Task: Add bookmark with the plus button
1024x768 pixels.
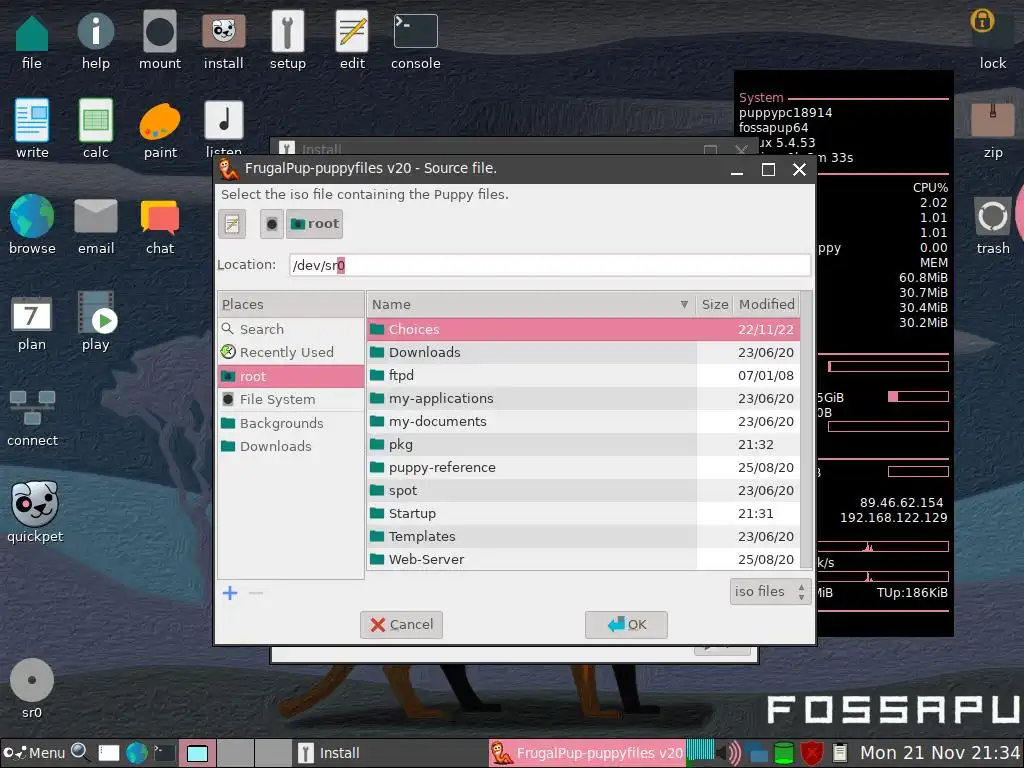Action: [x=230, y=593]
